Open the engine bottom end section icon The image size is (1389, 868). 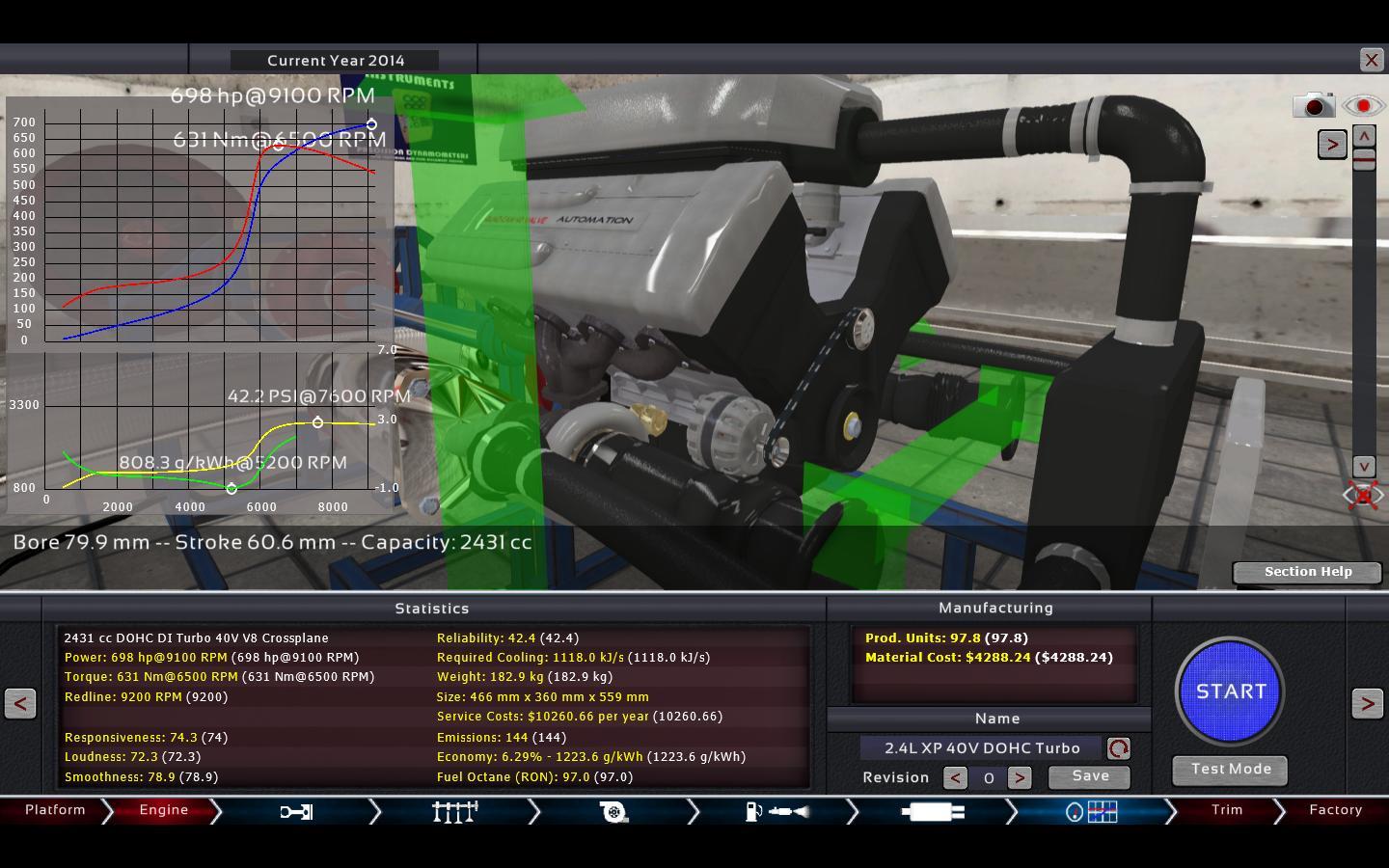click(x=296, y=812)
